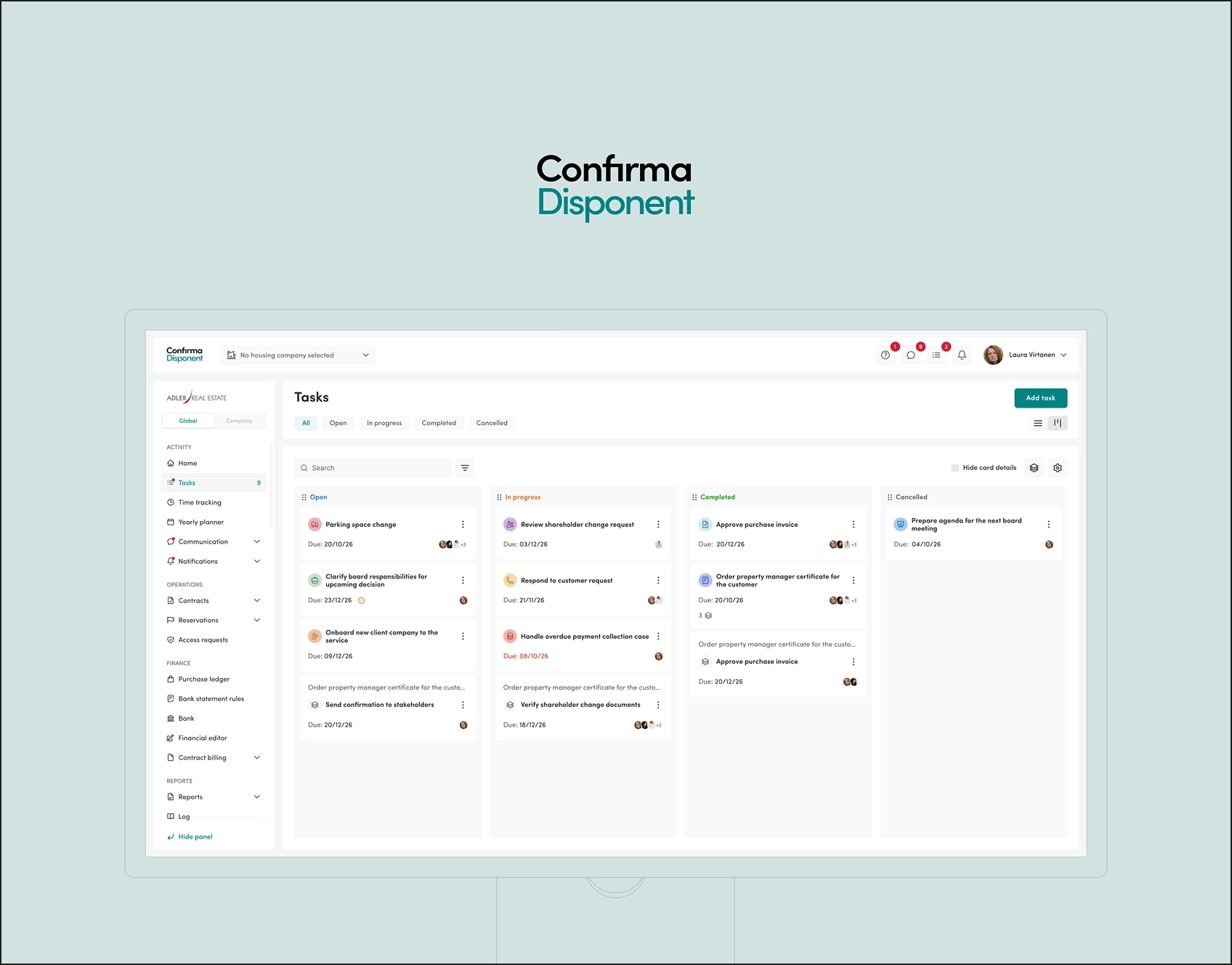Open the filter icon beside search
The width and height of the screenshot is (1232, 965).
[x=465, y=468]
